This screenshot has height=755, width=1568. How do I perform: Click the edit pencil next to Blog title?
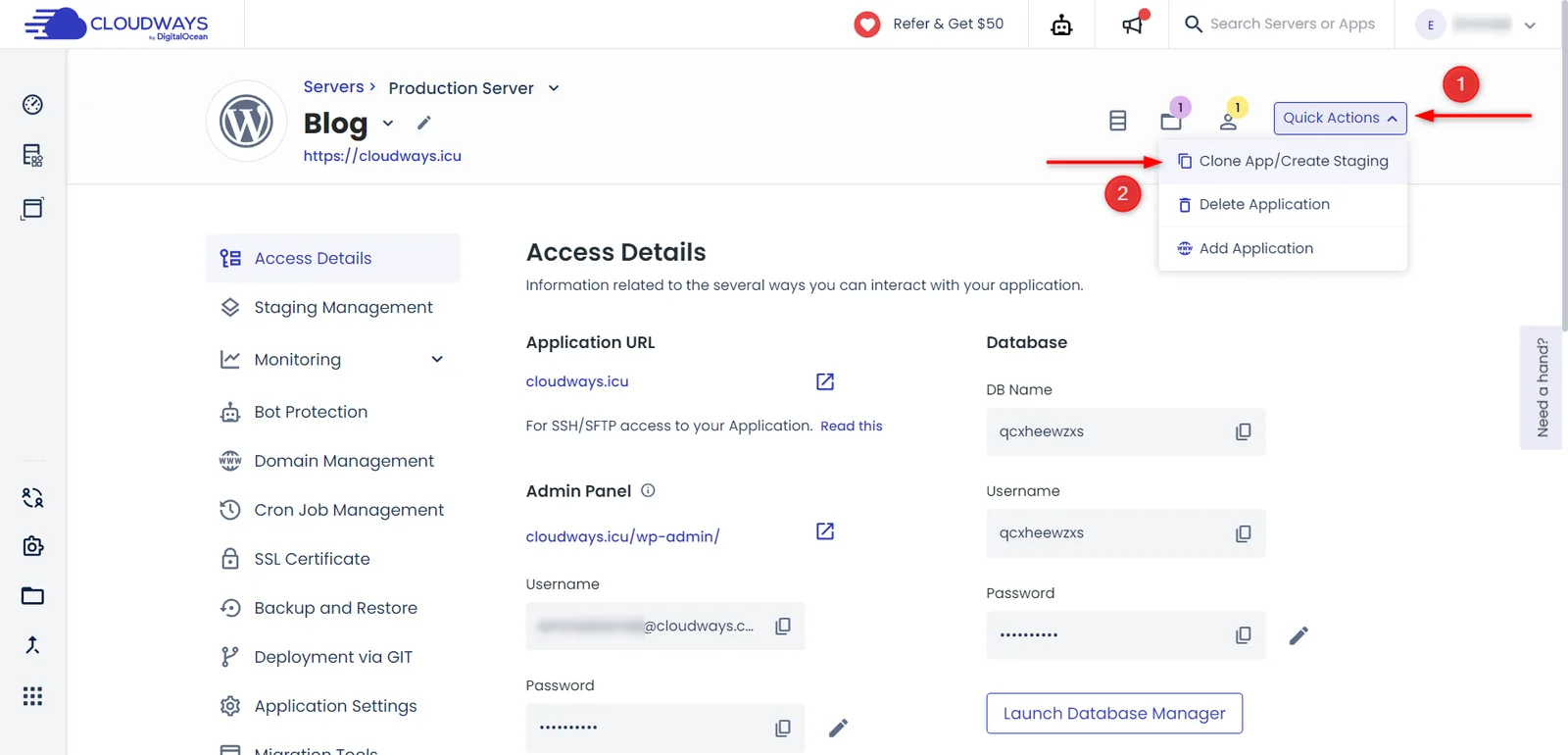(423, 123)
